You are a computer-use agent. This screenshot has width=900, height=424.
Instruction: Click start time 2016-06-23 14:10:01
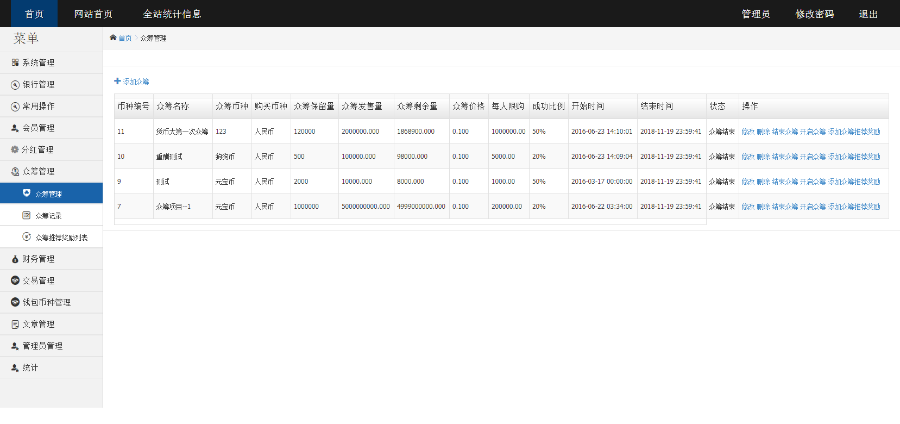(x=602, y=132)
